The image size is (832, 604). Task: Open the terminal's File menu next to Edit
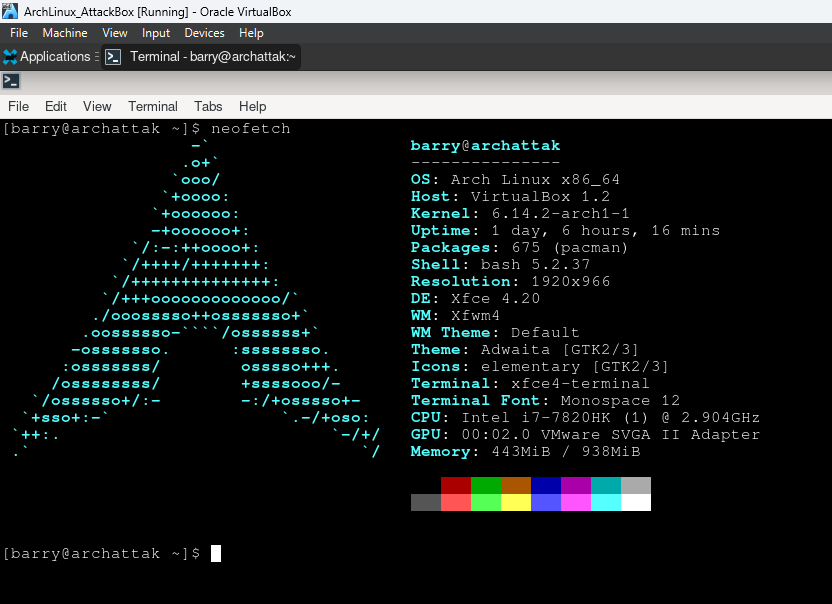19,107
